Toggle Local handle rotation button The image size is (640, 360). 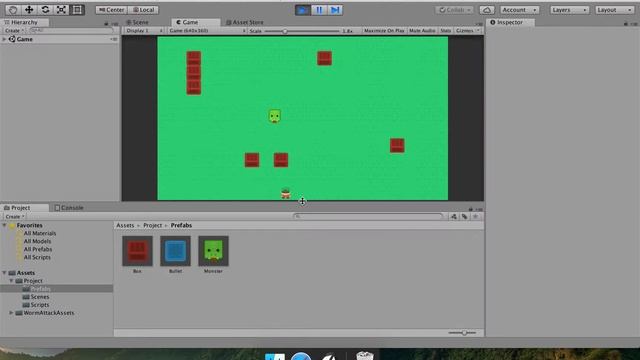143,10
